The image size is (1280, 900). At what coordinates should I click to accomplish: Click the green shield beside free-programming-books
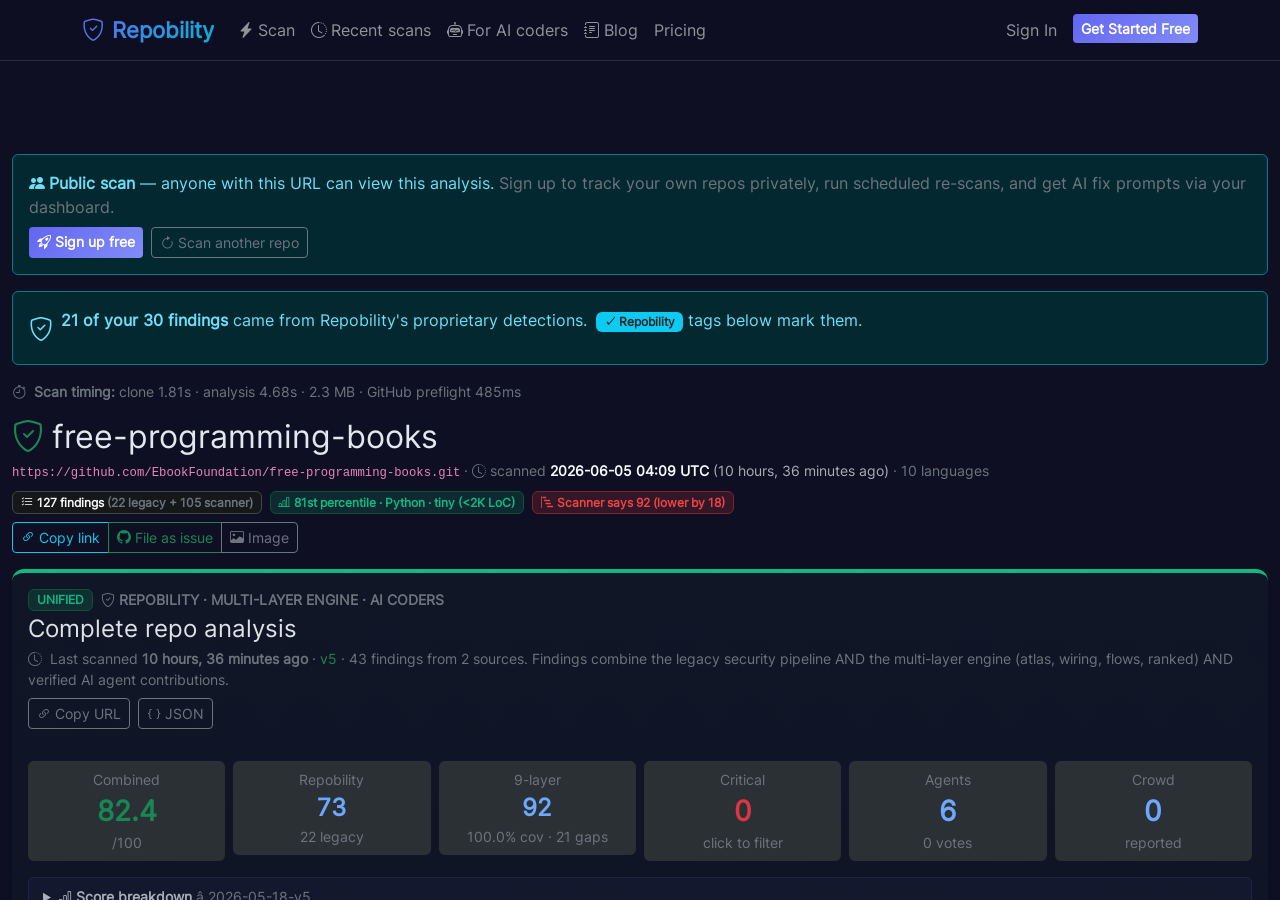27,436
